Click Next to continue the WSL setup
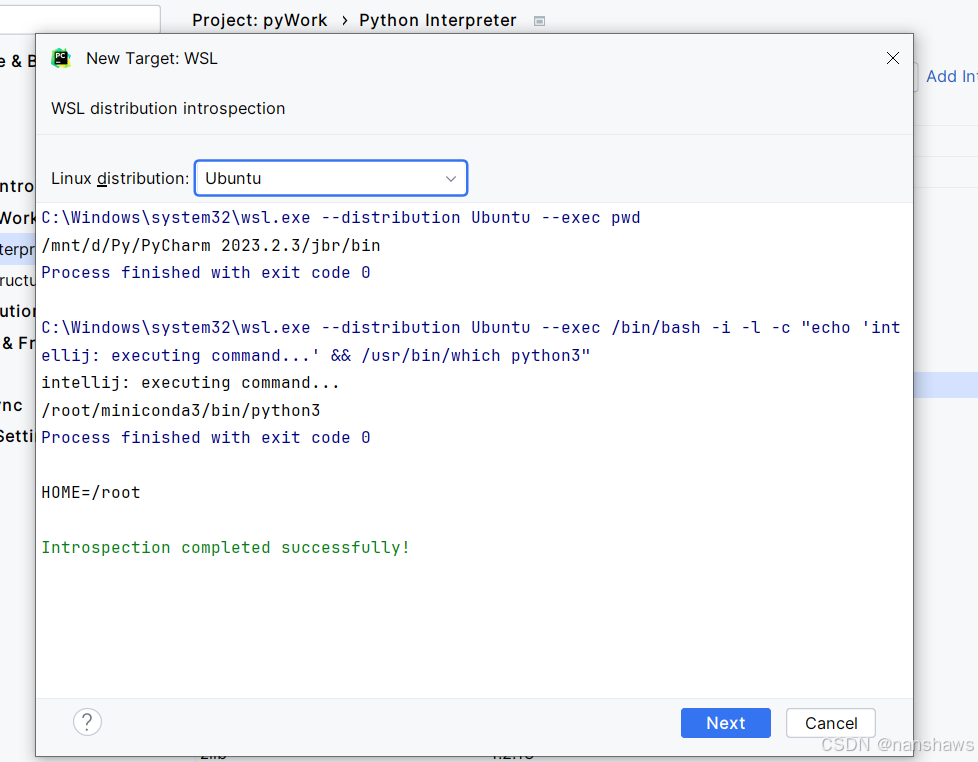978x762 pixels. (725, 723)
